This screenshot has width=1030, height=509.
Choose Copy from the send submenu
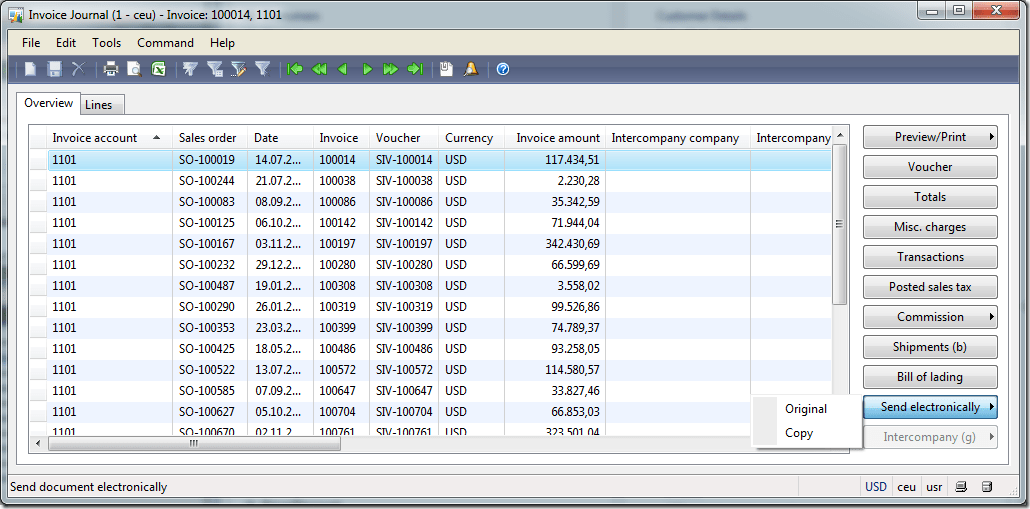tap(806, 433)
